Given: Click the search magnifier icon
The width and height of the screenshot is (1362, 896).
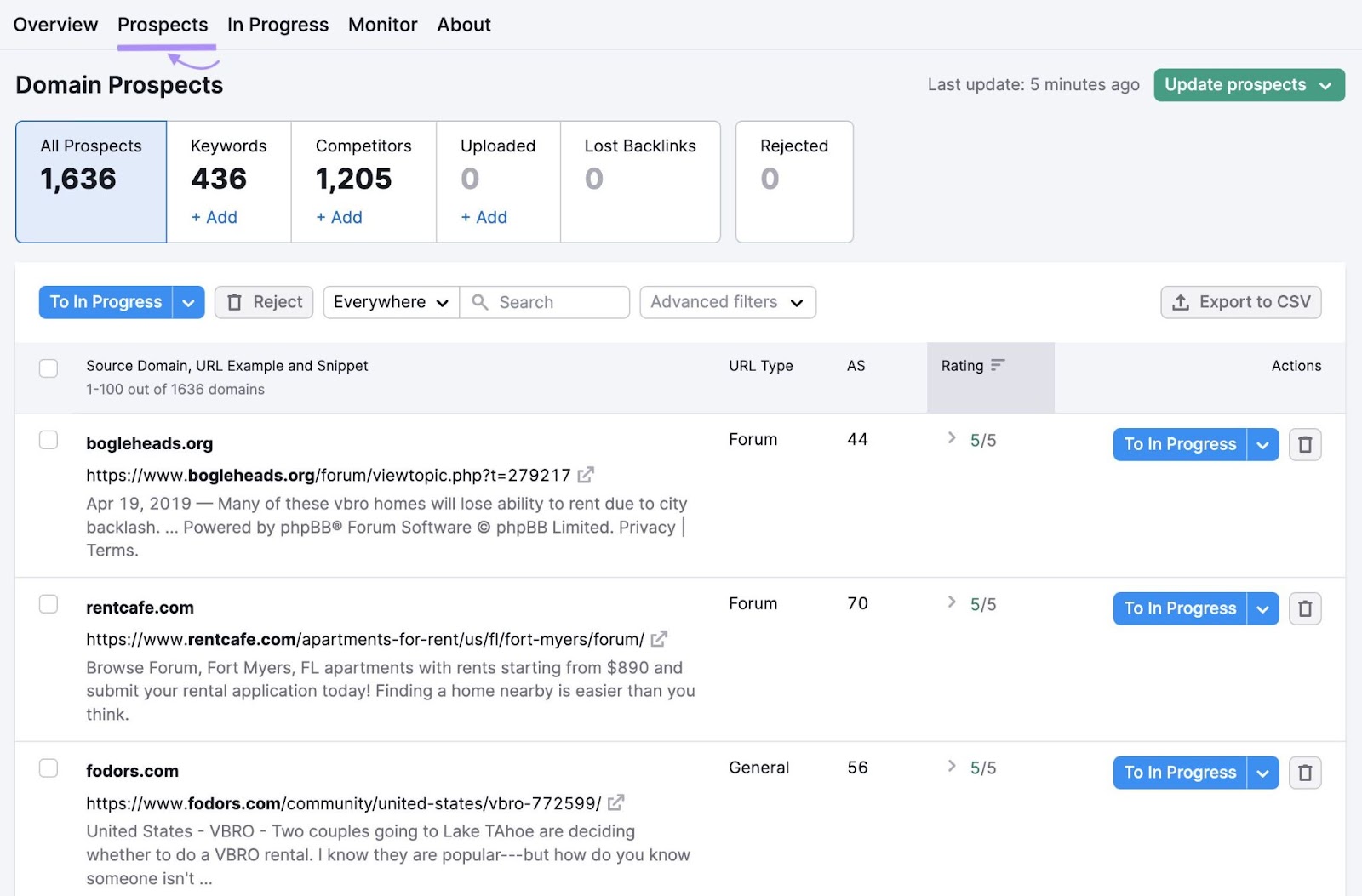Looking at the screenshot, I should (480, 302).
